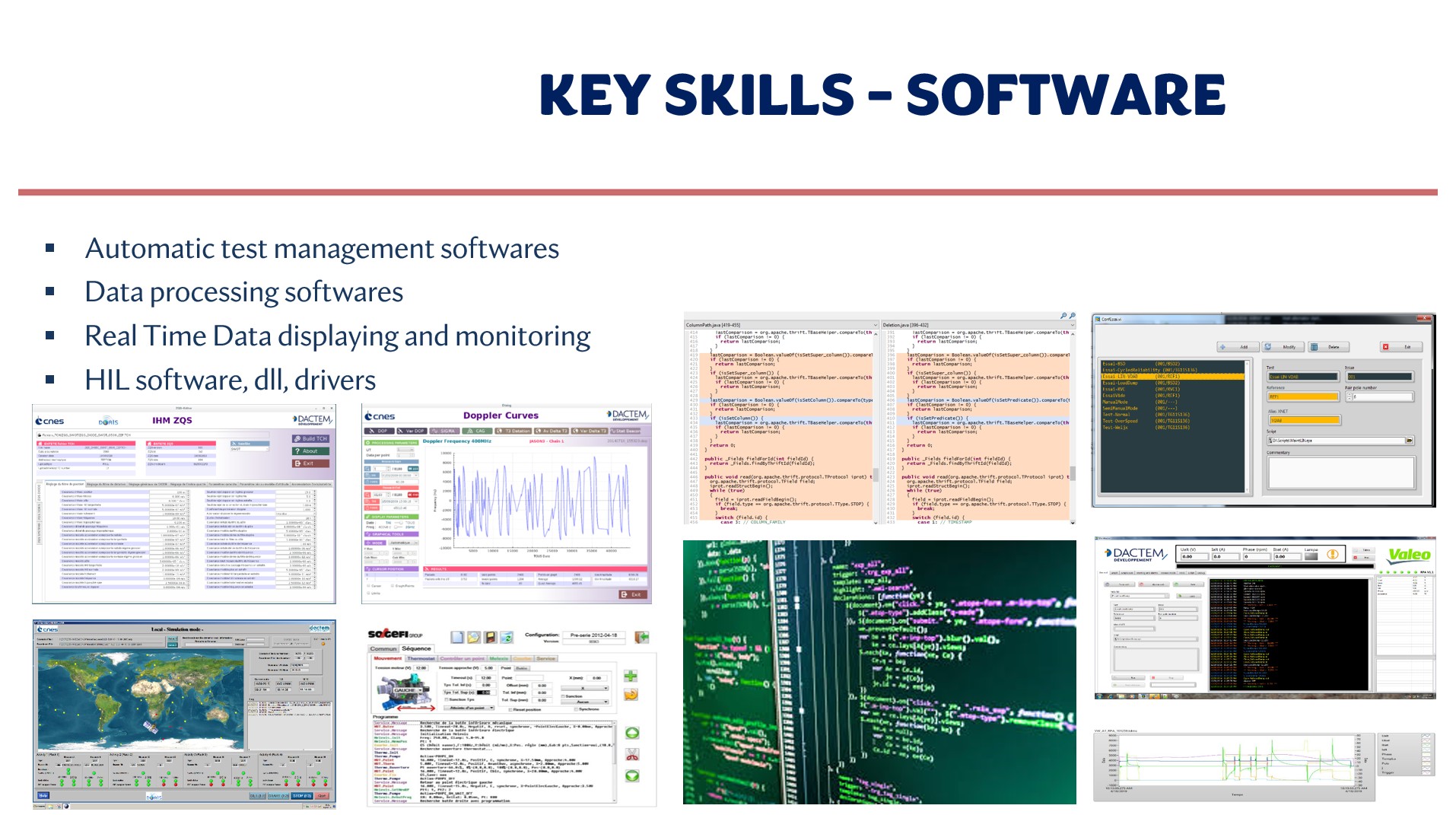Click the green plus icon in Sogefi panel
Viewport: 1456px width, 815px height.
(x=631, y=676)
